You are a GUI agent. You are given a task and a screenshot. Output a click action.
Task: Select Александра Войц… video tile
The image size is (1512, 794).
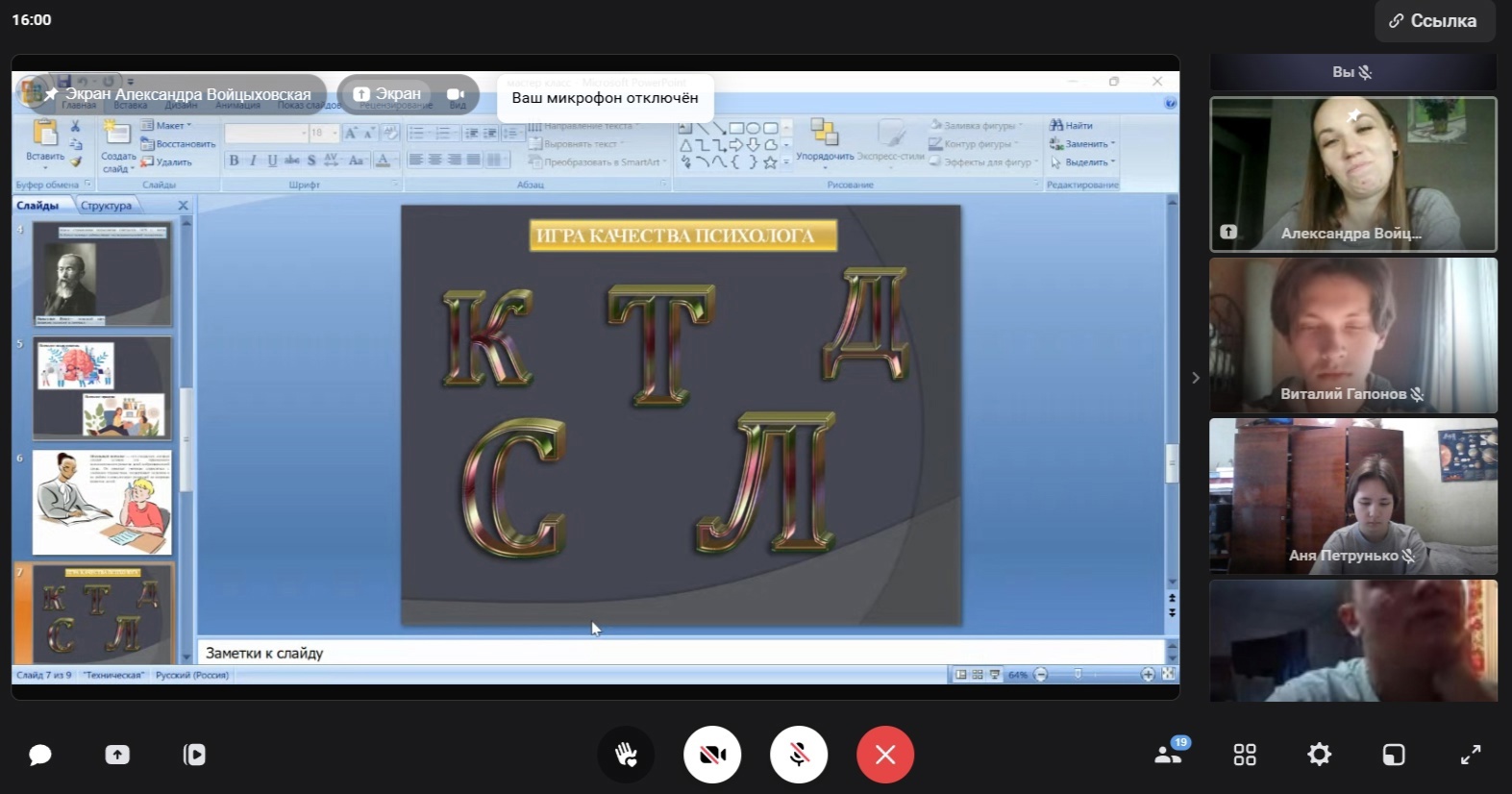[x=1352, y=174]
